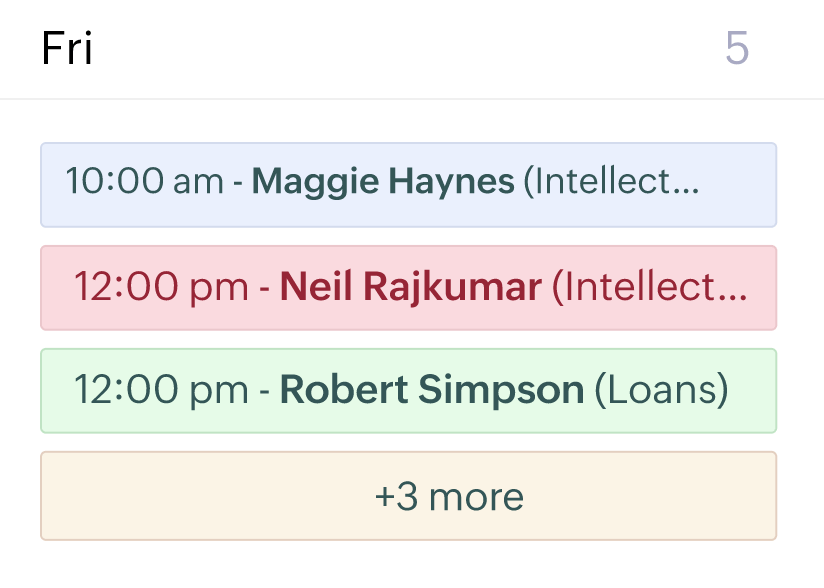
Task: Click the "(Loans)" category text
Action: point(661,391)
